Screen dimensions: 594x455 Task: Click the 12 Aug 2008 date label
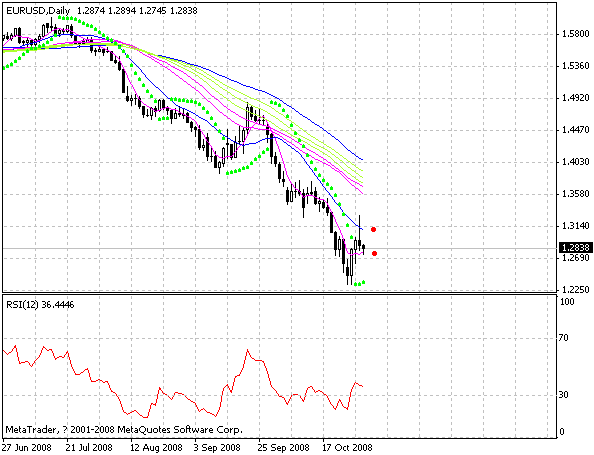[156, 448]
